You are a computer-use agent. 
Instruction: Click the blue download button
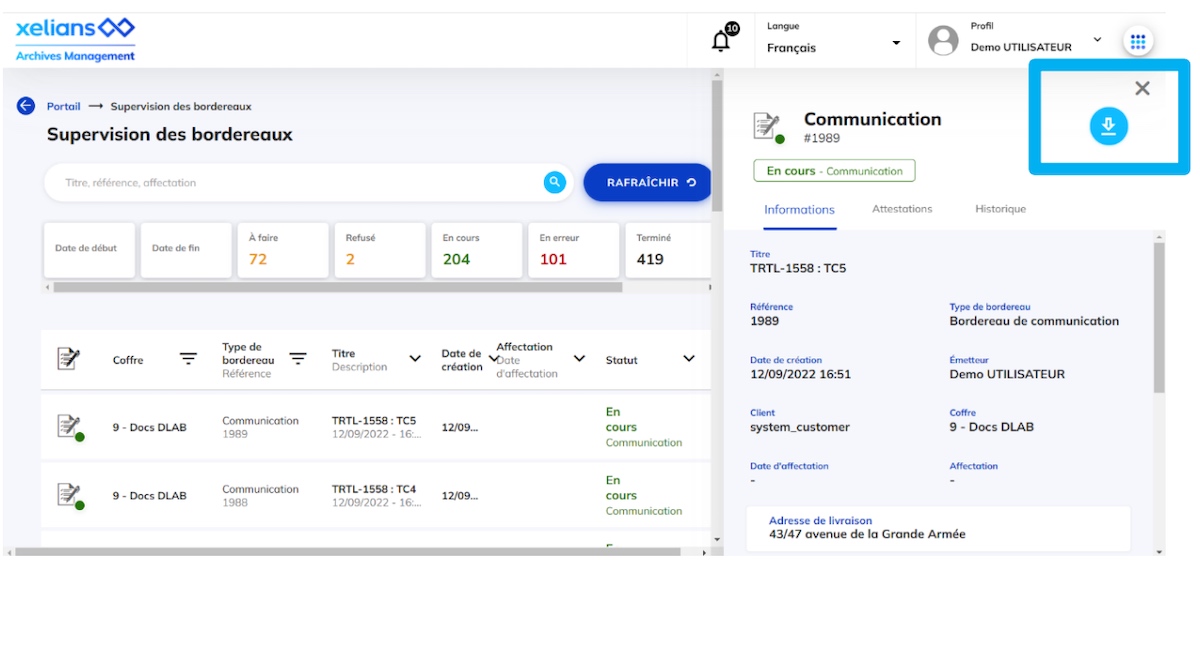1108,126
